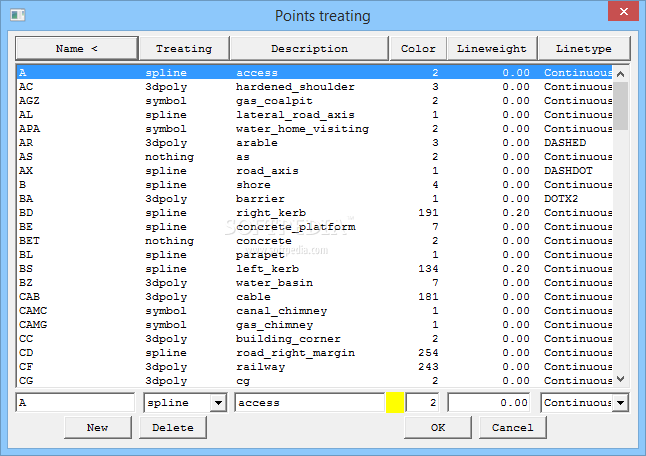This screenshot has width=646, height=456.
Task: Click the application icon in the title bar
Action: [x=18, y=15]
